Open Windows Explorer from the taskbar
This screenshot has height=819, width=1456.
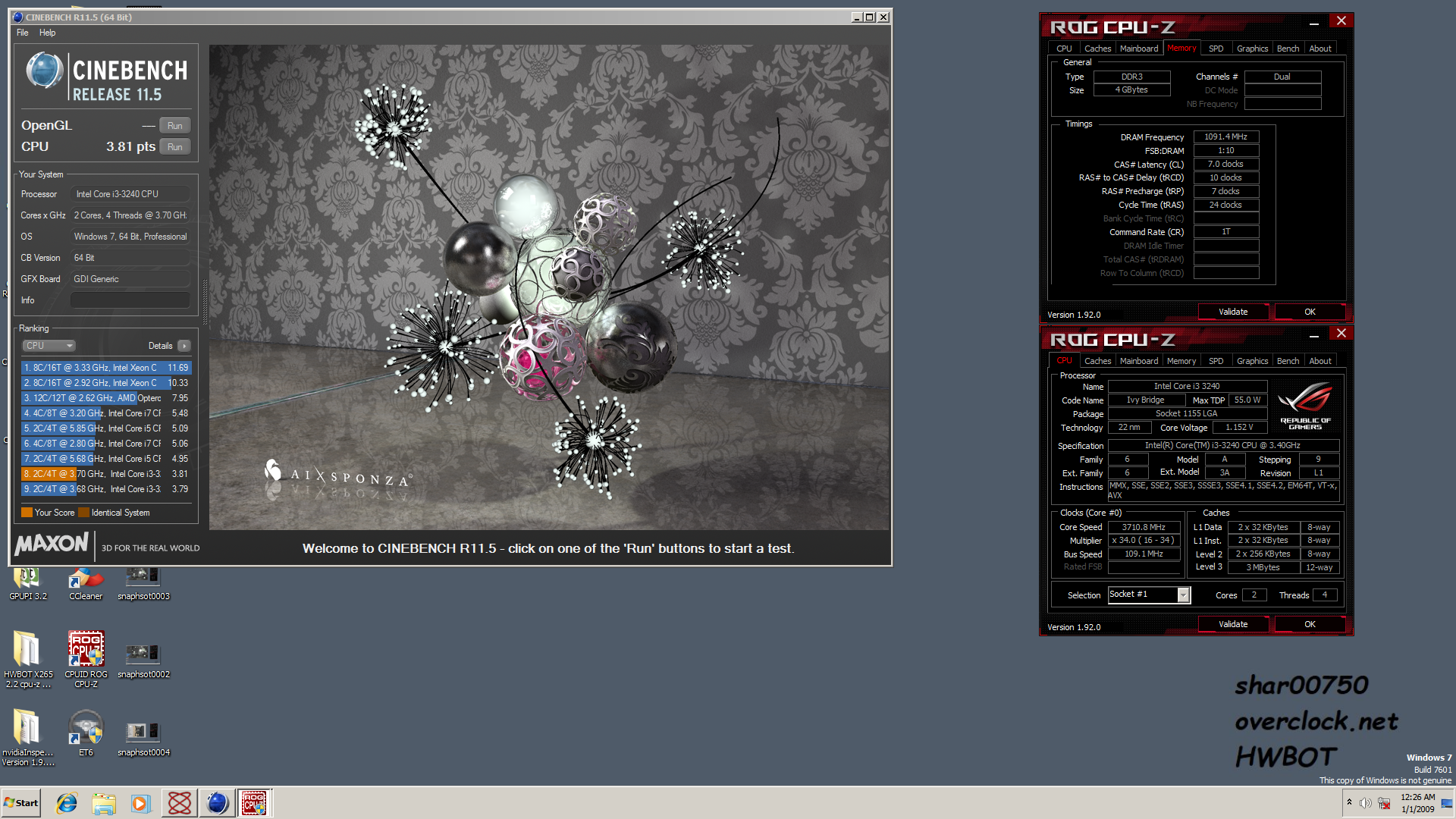point(104,803)
